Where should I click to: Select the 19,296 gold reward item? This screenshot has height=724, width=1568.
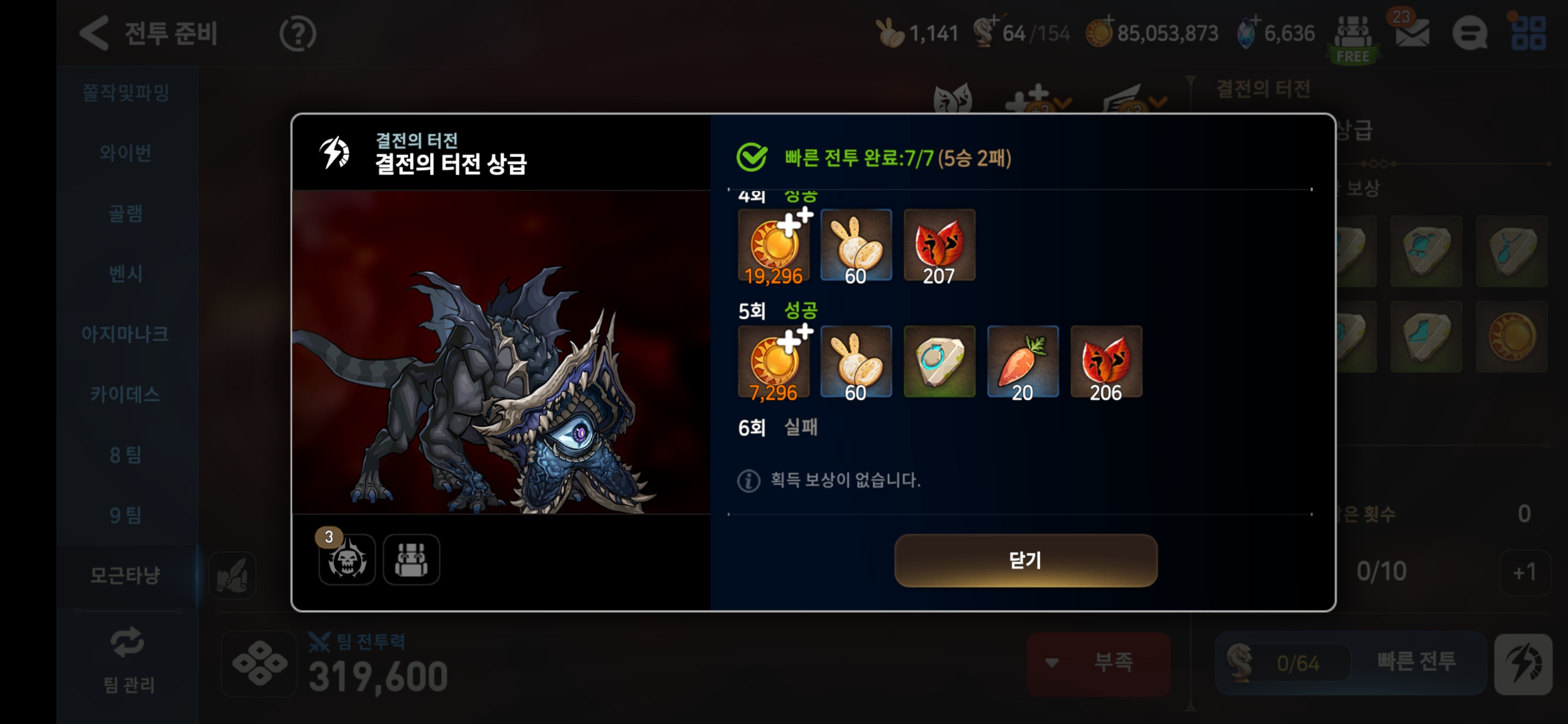click(773, 246)
